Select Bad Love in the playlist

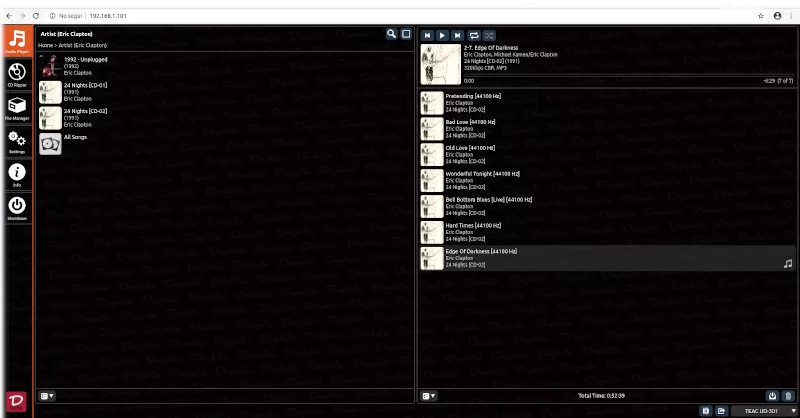tap(607, 129)
